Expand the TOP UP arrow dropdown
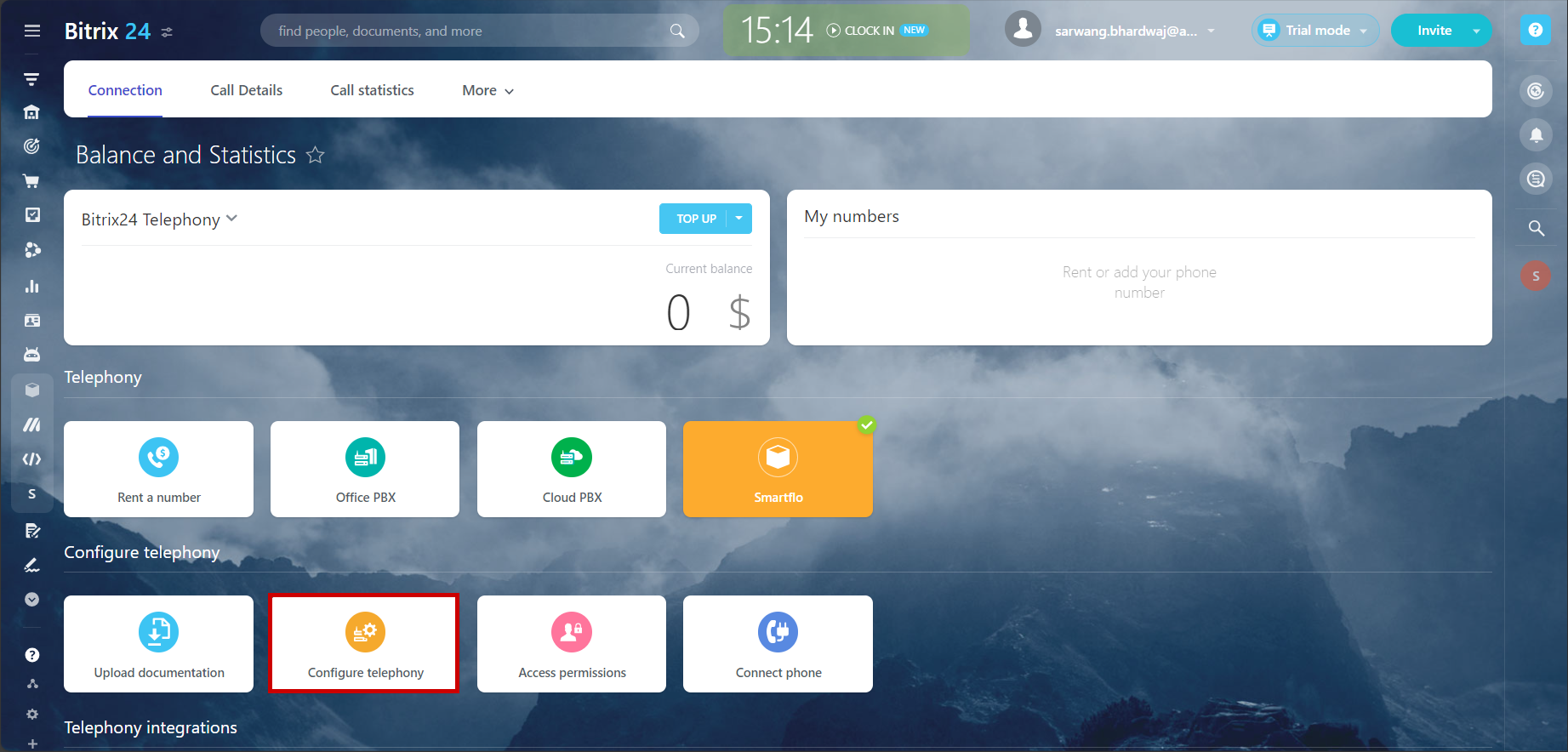 click(739, 219)
